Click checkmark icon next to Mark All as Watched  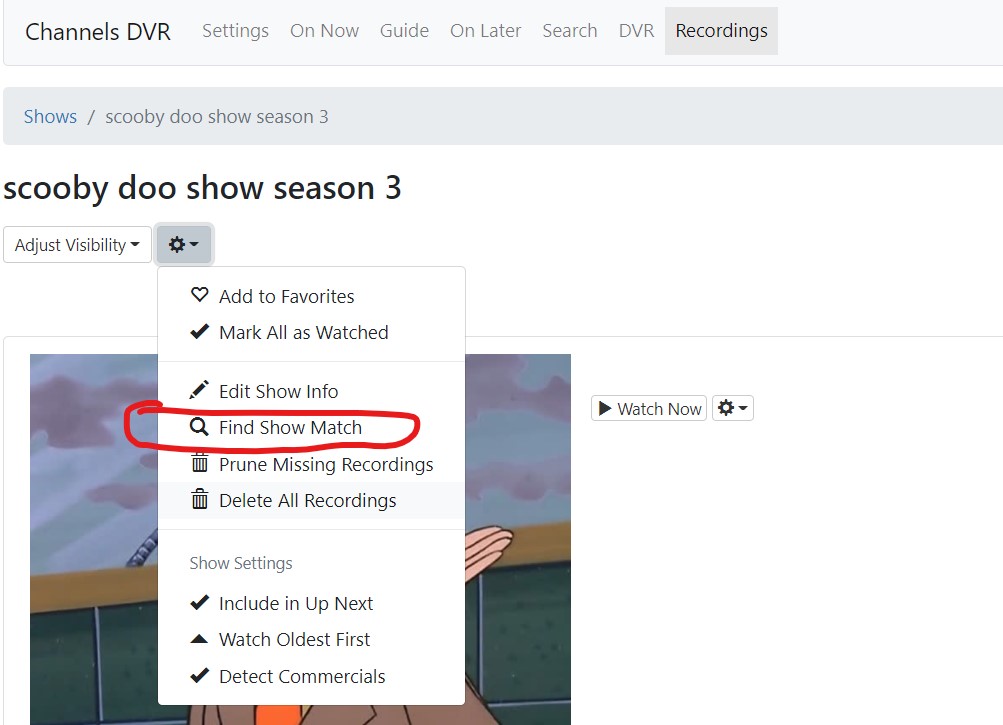200,331
